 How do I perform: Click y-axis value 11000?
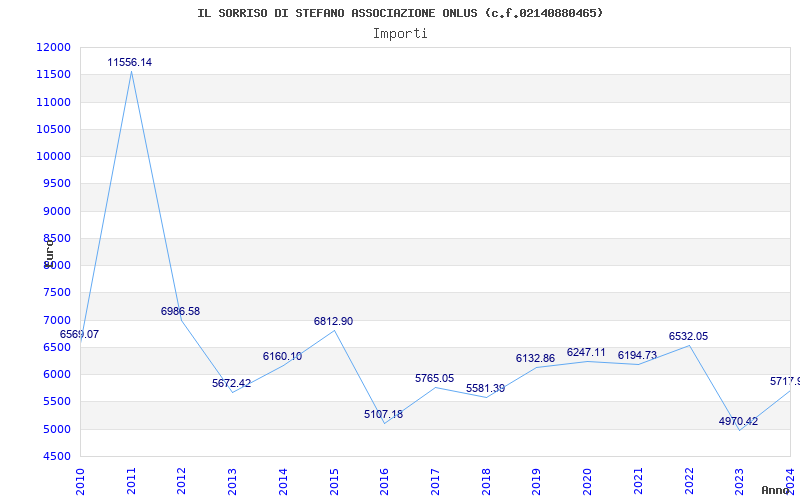53,102
